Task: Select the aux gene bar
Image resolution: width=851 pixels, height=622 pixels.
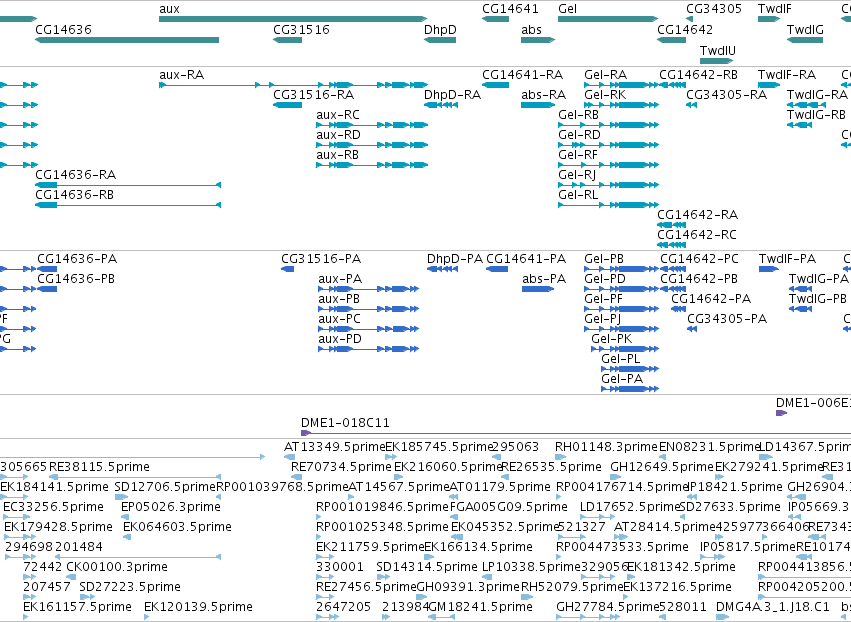Action: point(293,19)
